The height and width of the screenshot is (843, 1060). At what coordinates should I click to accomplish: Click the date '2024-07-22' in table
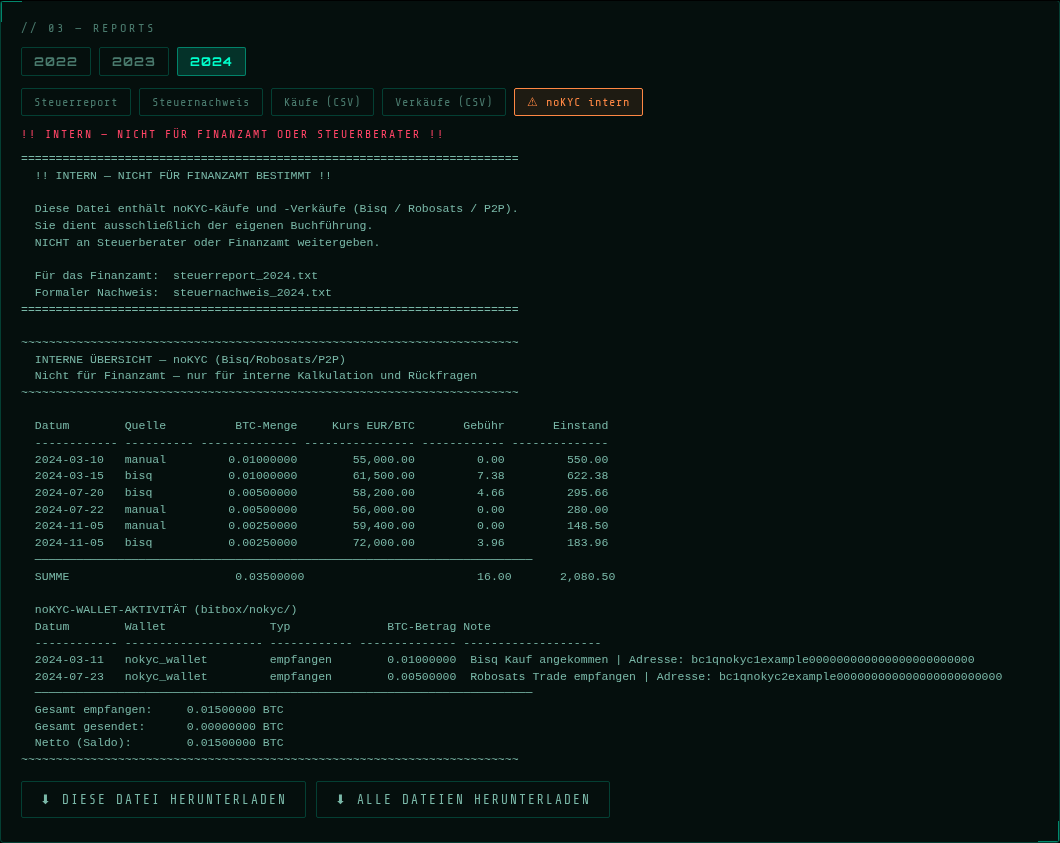[x=69, y=510]
